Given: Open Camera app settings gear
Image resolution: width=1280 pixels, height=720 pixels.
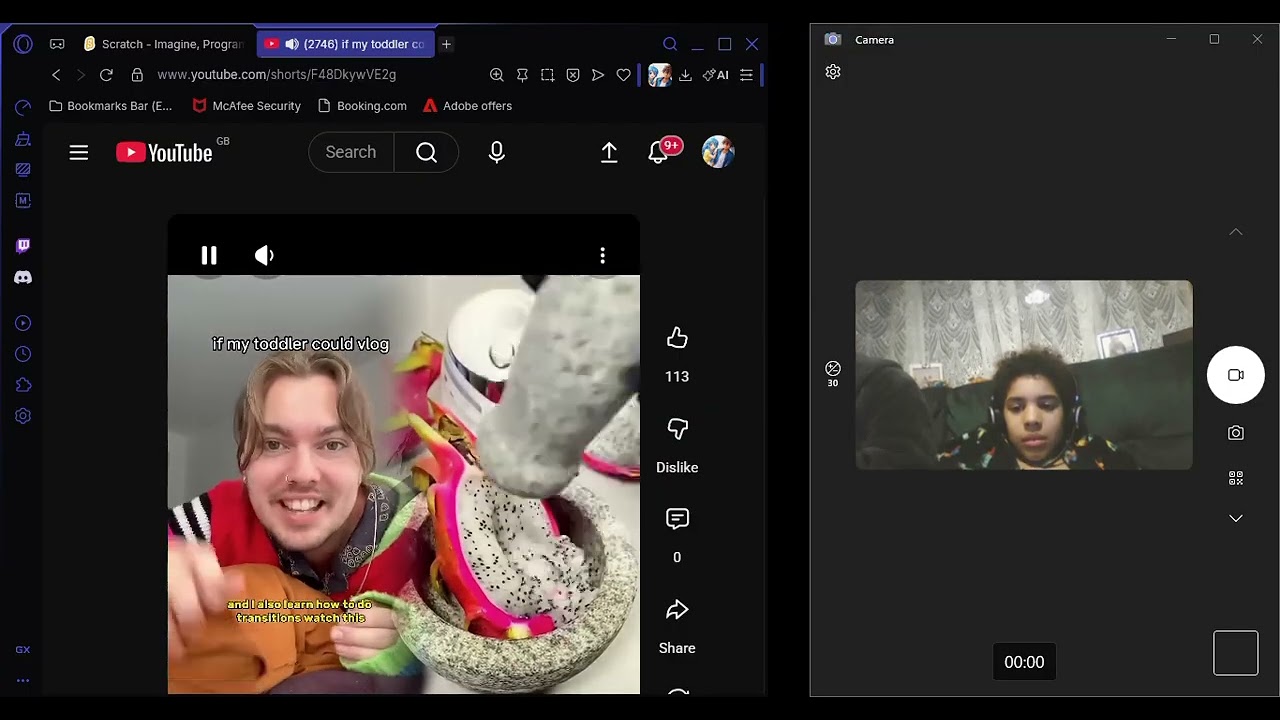Looking at the screenshot, I should tap(833, 72).
